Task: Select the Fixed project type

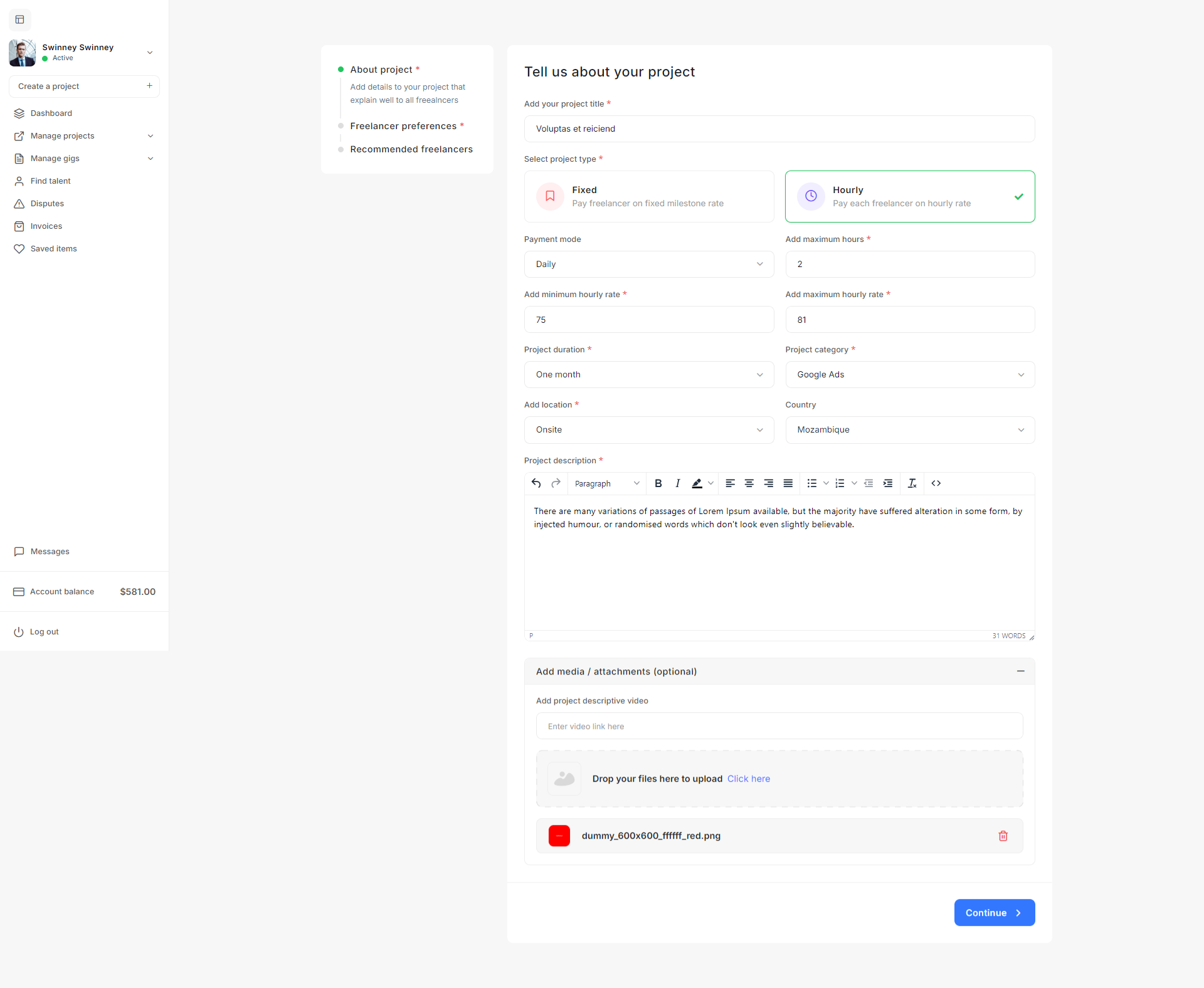Action: click(649, 196)
